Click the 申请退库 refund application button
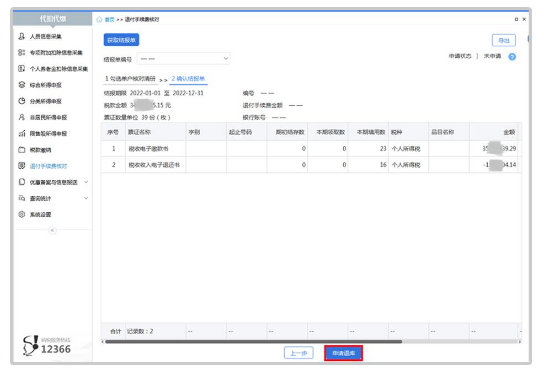 click(343, 353)
